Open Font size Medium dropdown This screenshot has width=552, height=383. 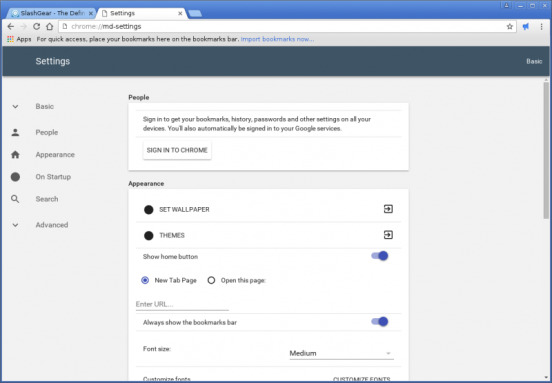341,353
